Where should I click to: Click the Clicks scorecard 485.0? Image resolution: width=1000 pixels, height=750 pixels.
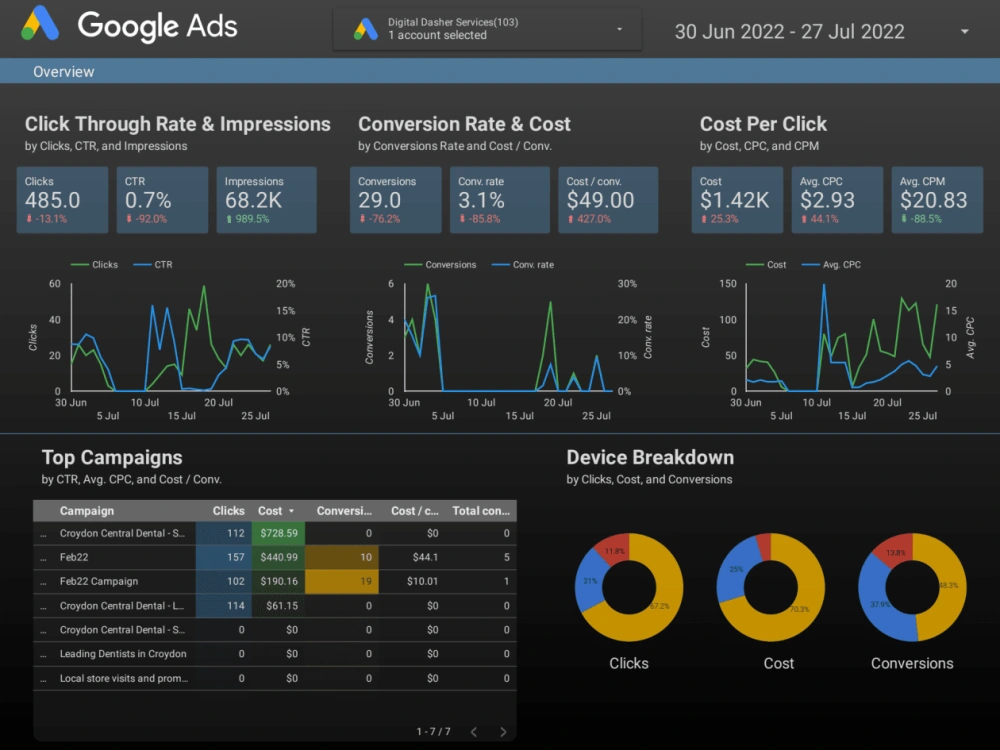coord(62,200)
